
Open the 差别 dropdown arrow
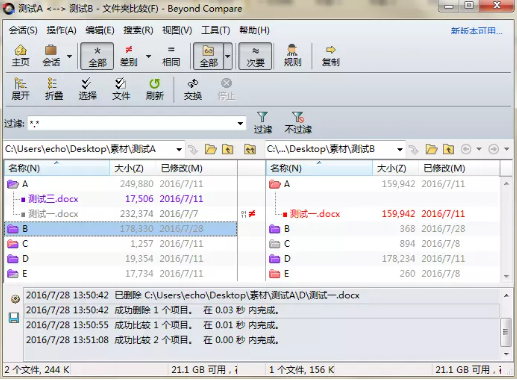(148, 56)
